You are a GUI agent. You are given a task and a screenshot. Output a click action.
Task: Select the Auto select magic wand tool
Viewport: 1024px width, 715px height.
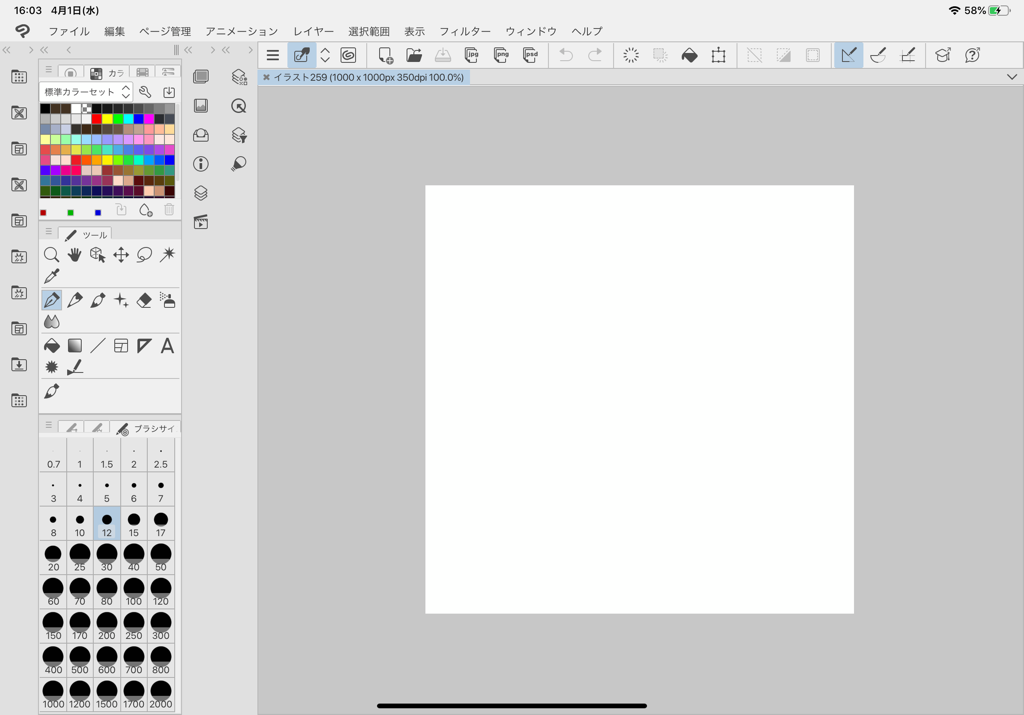pyautogui.click(x=168, y=255)
